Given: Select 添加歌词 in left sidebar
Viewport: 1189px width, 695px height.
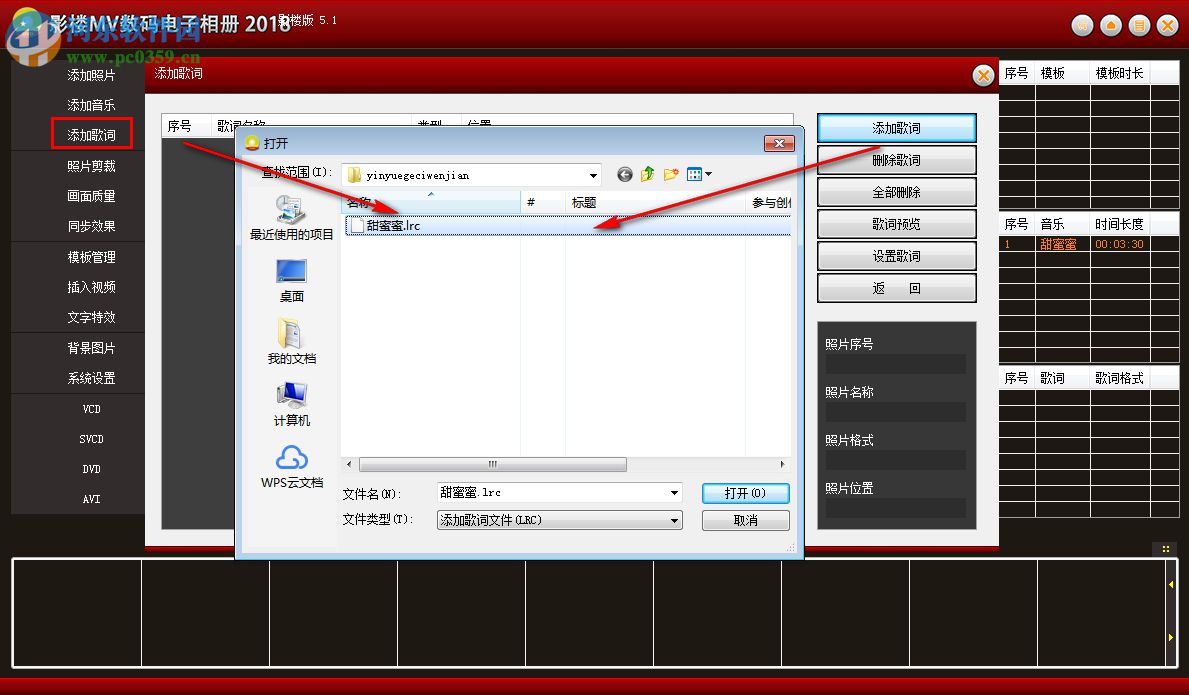Looking at the screenshot, I should [92, 134].
